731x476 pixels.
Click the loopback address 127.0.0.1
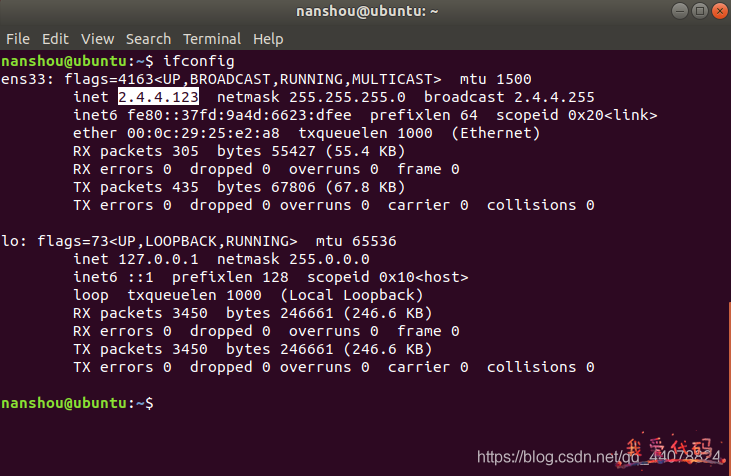(x=158, y=259)
